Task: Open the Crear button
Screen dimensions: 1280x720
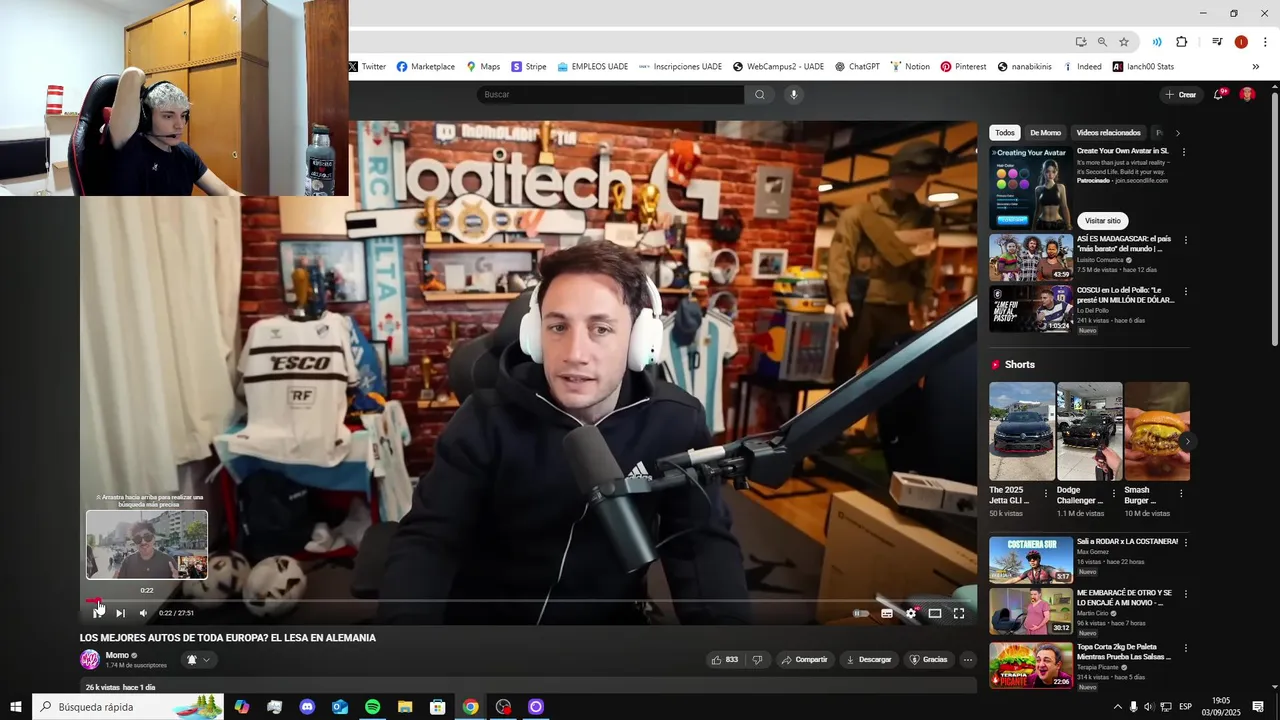Action: [1180, 95]
